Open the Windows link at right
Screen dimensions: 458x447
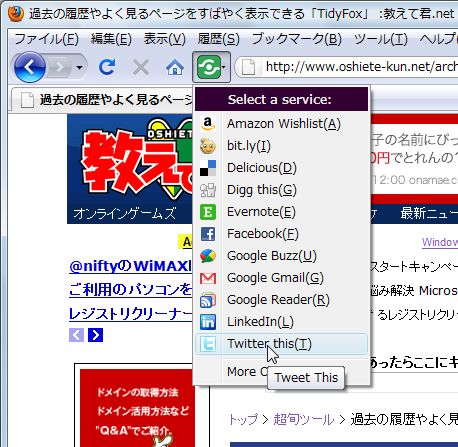click(x=440, y=242)
